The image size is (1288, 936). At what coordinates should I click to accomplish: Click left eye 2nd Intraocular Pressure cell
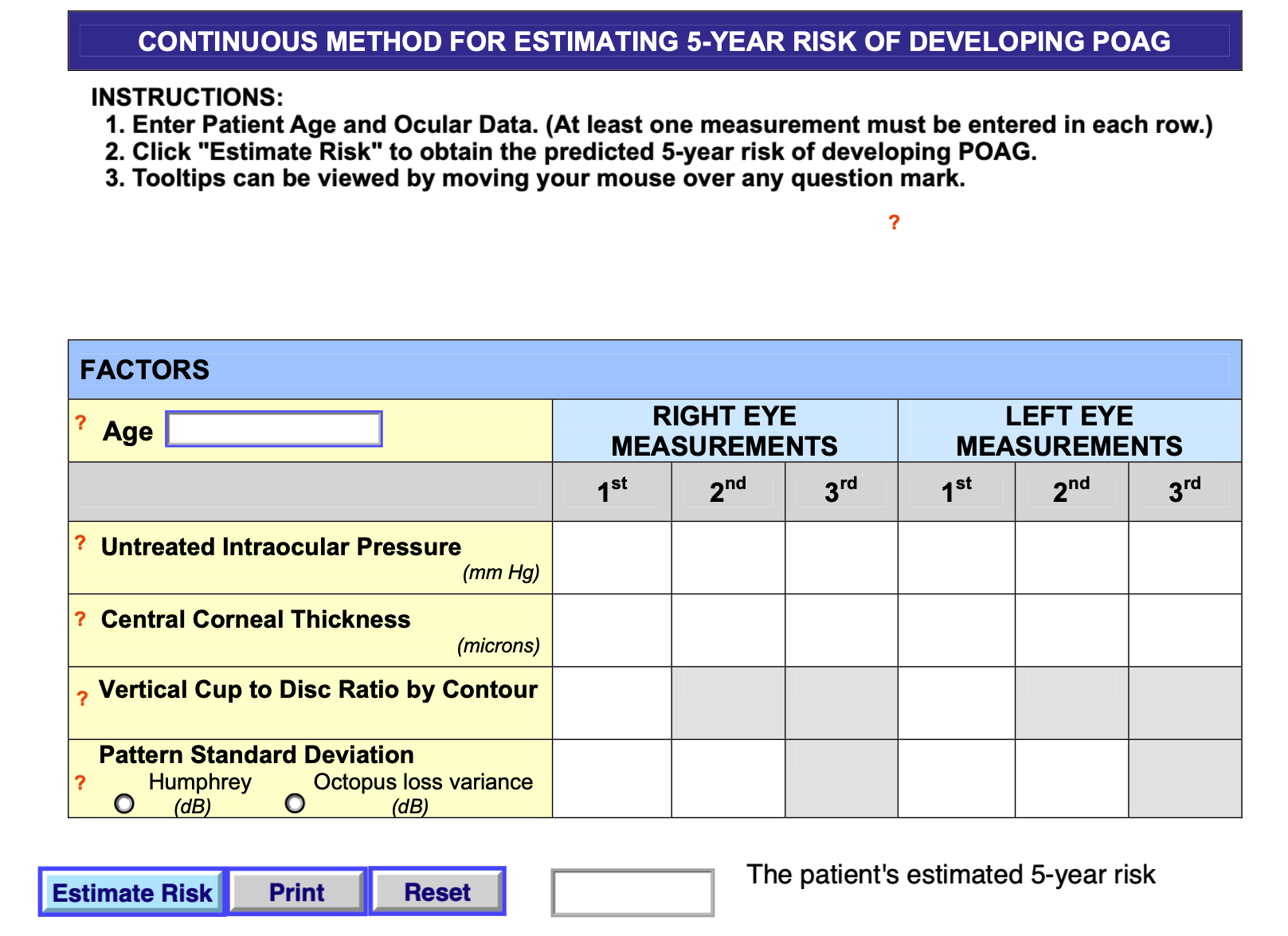point(1071,558)
